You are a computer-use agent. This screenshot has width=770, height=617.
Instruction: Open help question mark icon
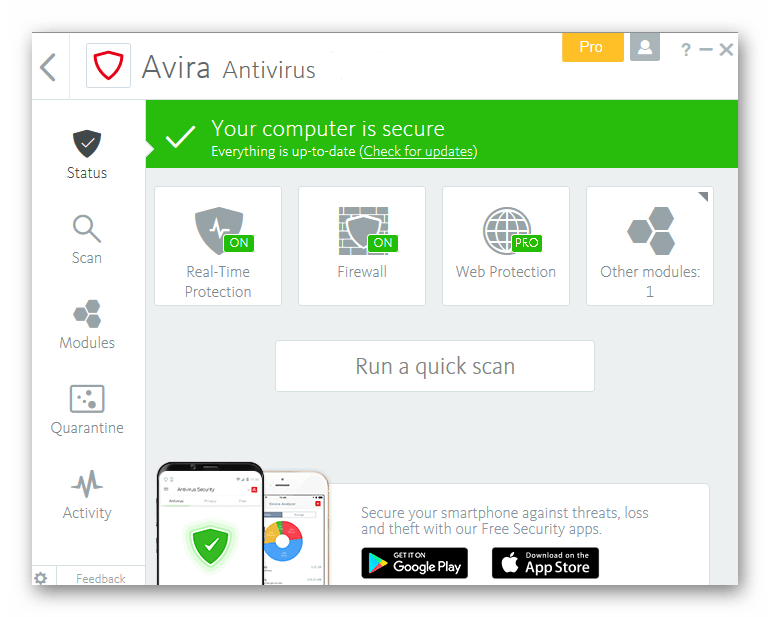[x=686, y=49]
